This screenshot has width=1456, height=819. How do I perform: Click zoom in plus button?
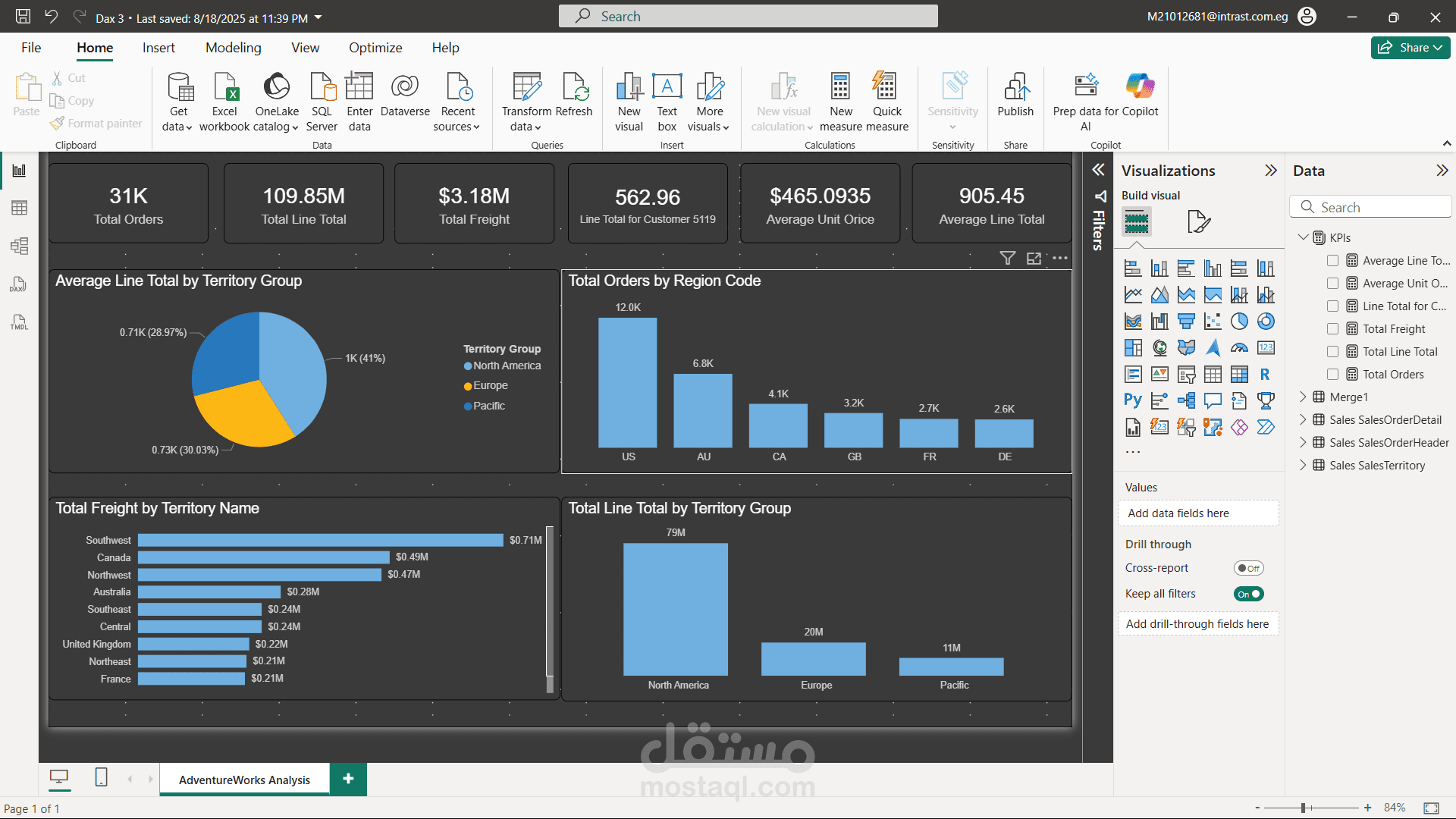tap(1367, 808)
